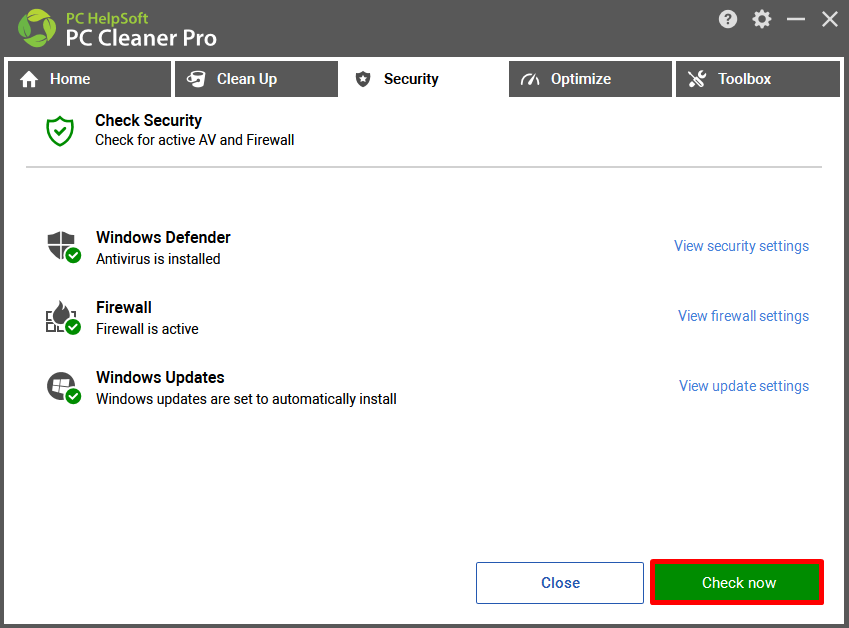Minimize the PC Cleaner Pro window
The width and height of the screenshot is (849, 628).
[x=795, y=19]
